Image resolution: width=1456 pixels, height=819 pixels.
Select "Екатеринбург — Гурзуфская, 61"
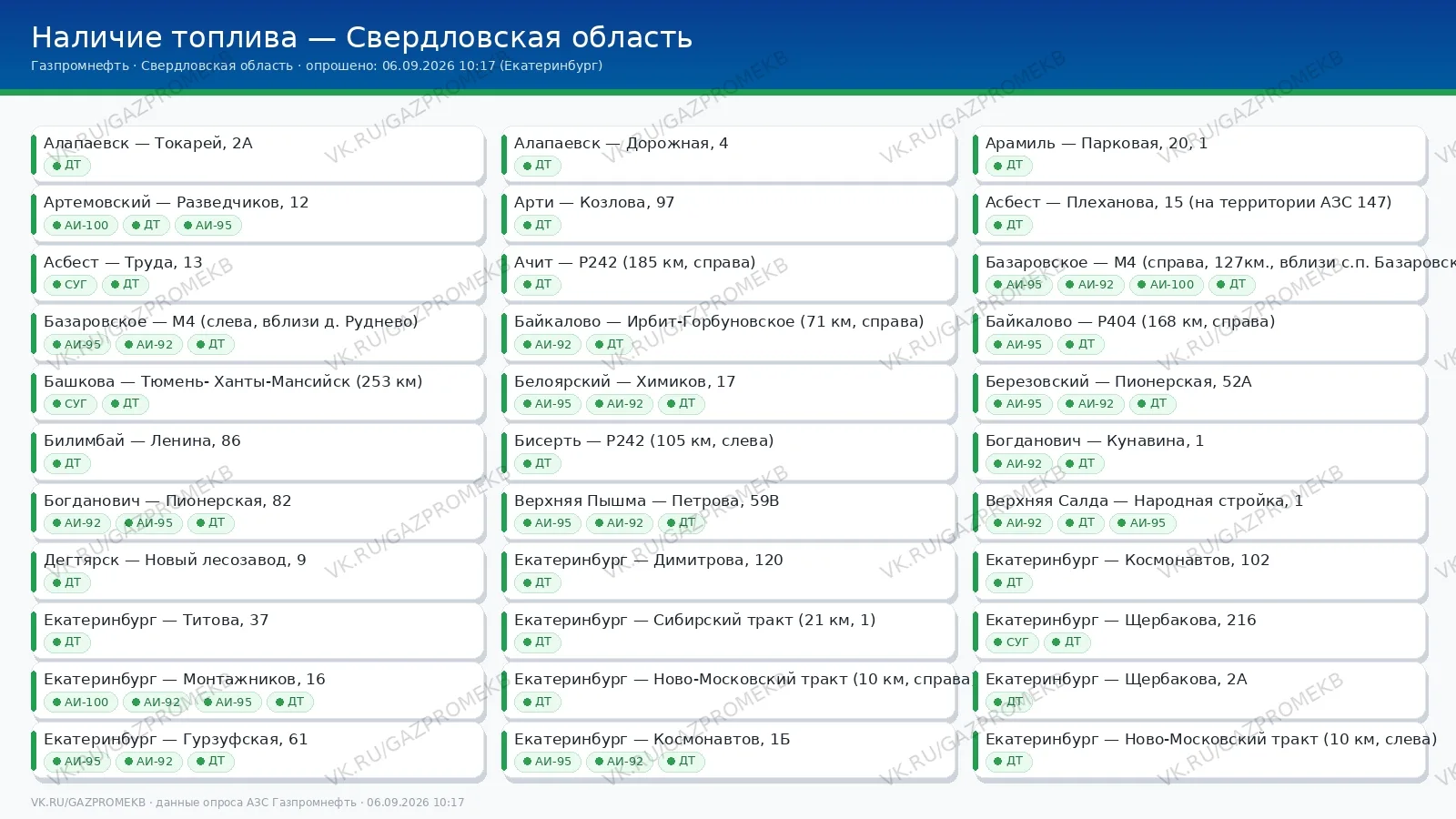258,751
